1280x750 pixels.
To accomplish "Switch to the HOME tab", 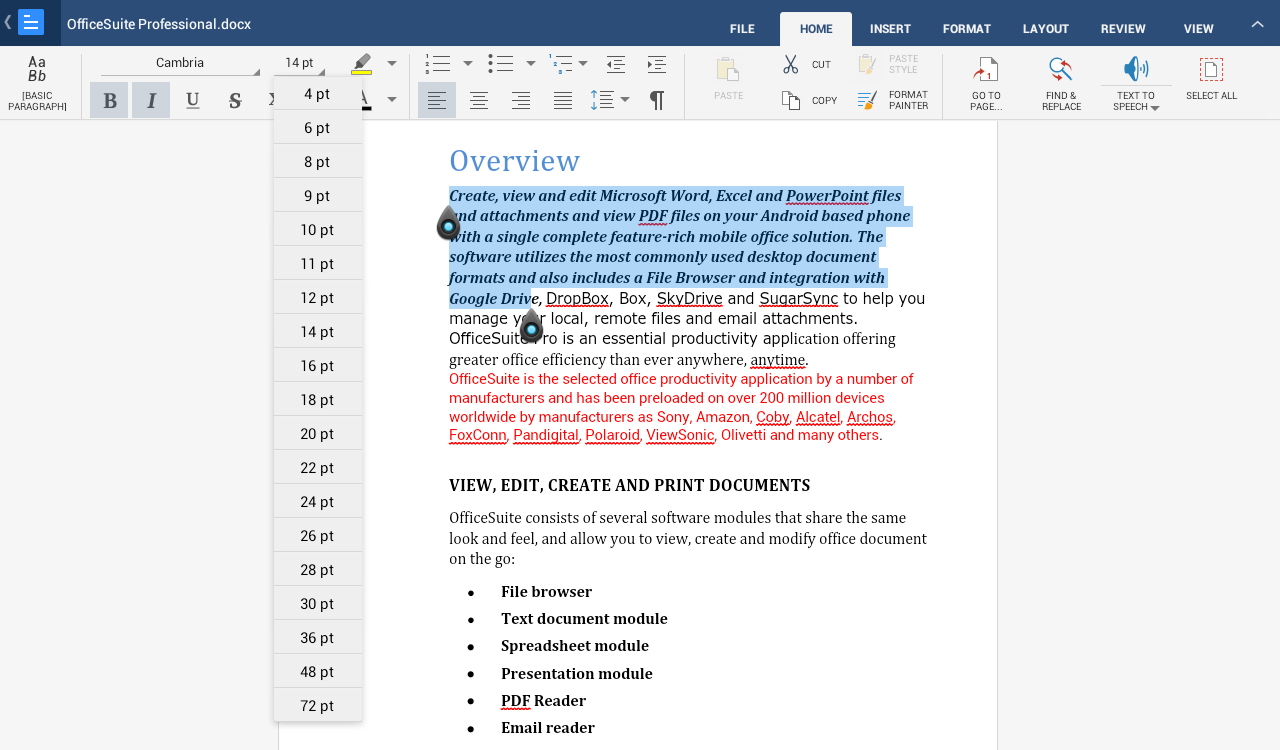I will [x=816, y=29].
